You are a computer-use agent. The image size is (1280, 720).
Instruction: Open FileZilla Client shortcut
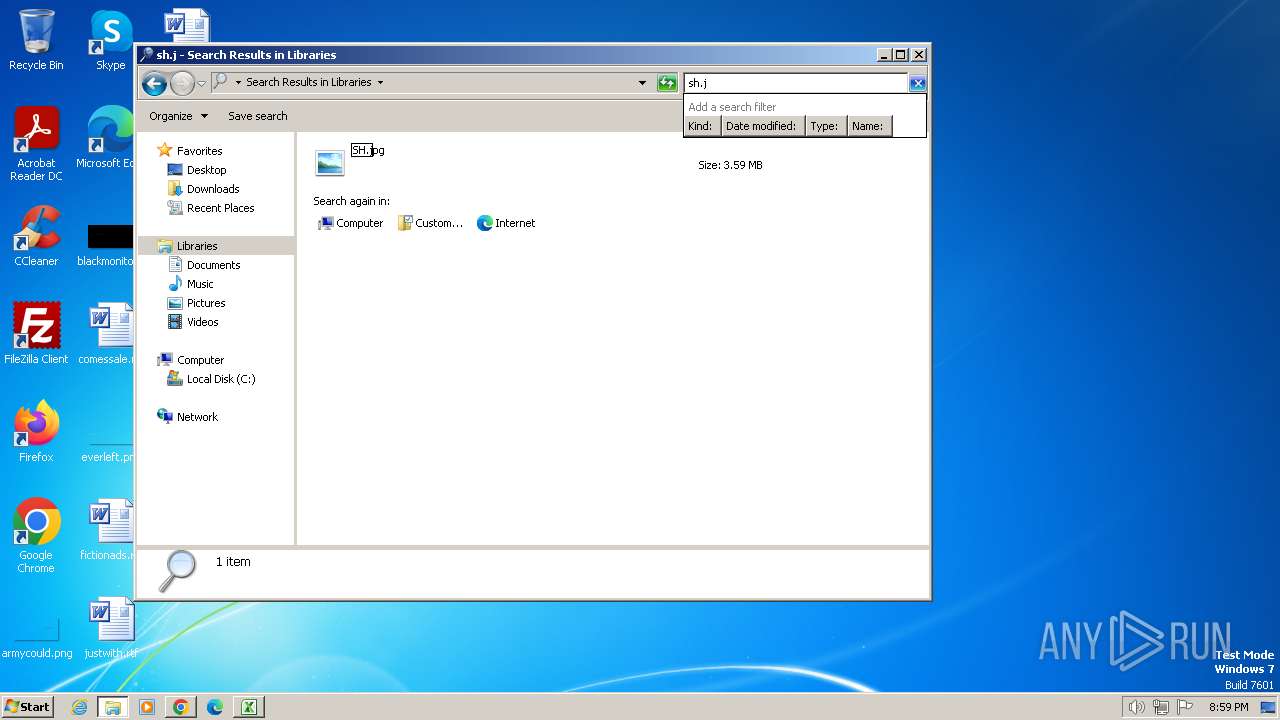36,334
